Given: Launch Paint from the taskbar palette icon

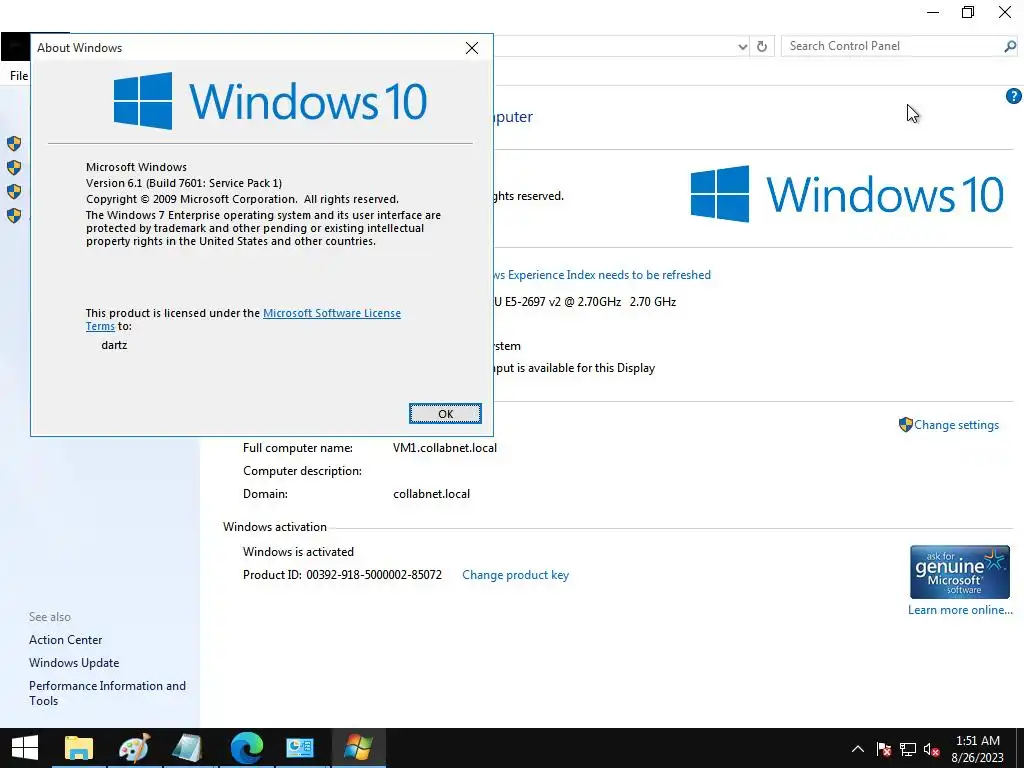Looking at the screenshot, I should [x=135, y=748].
